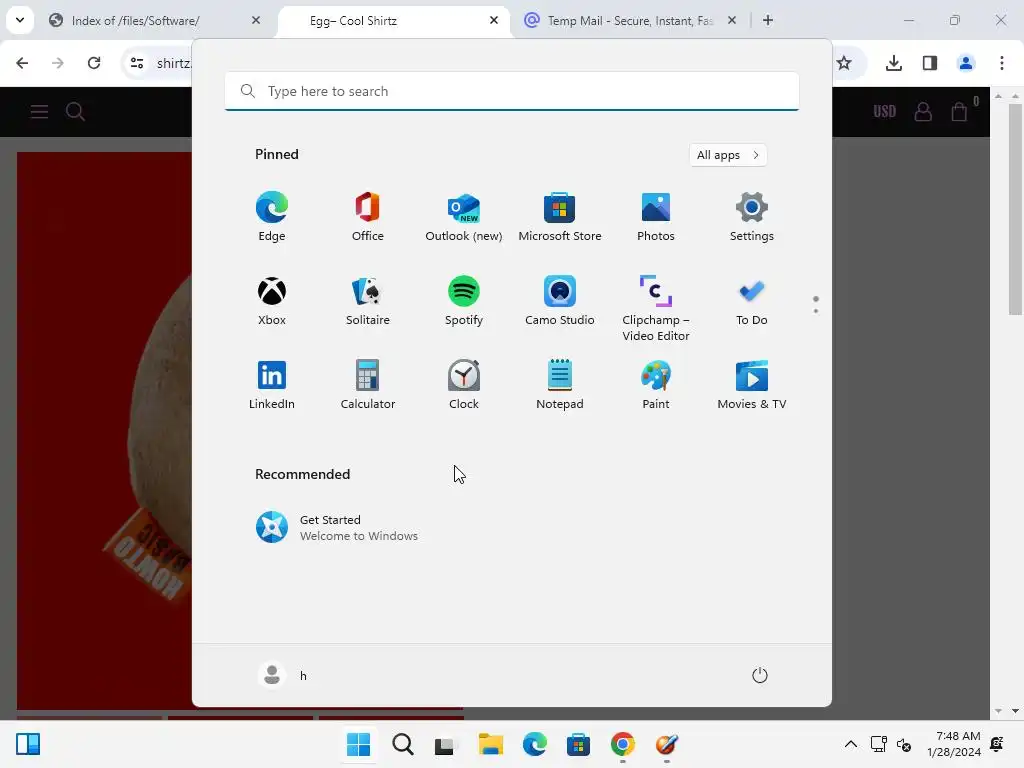Open the Calculator app
Image resolution: width=1024 pixels, height=768 pixels.
pyautogui.click(x=368, y=385)
